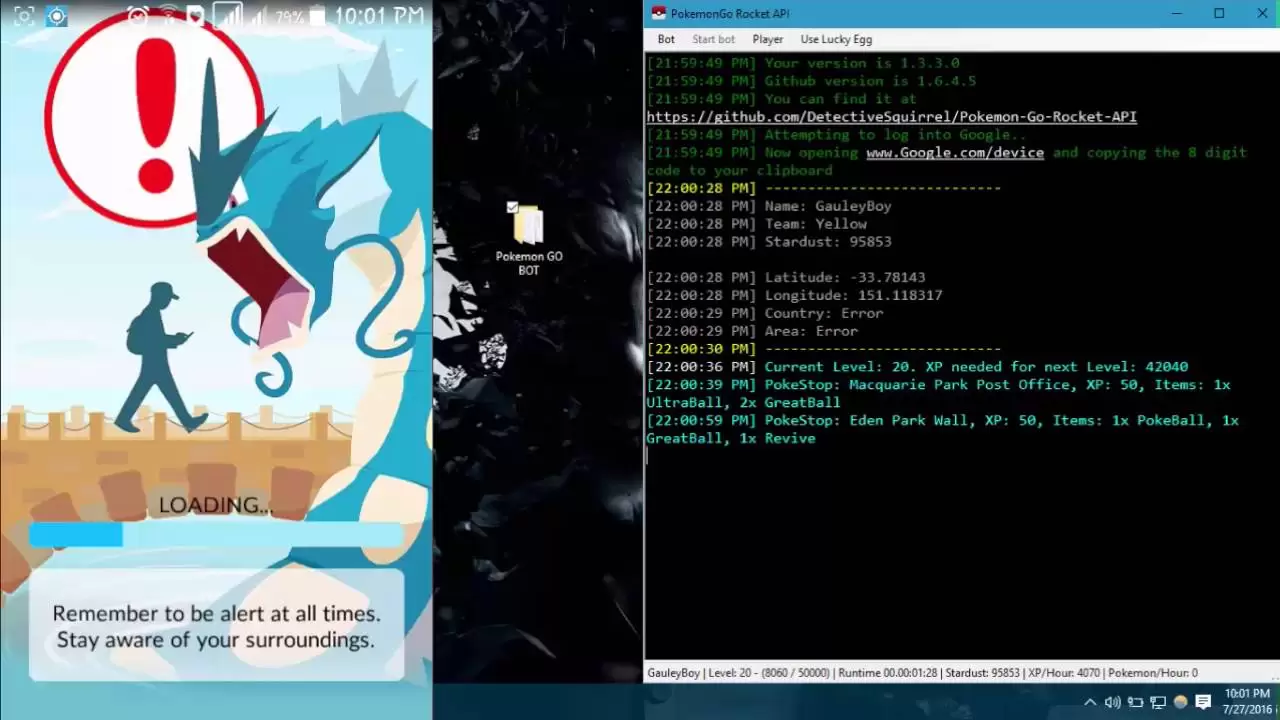The height and width of the screenshot is (720, 1280).
Task: Tap the boxed signal strength icon
Action: (229, 16)
